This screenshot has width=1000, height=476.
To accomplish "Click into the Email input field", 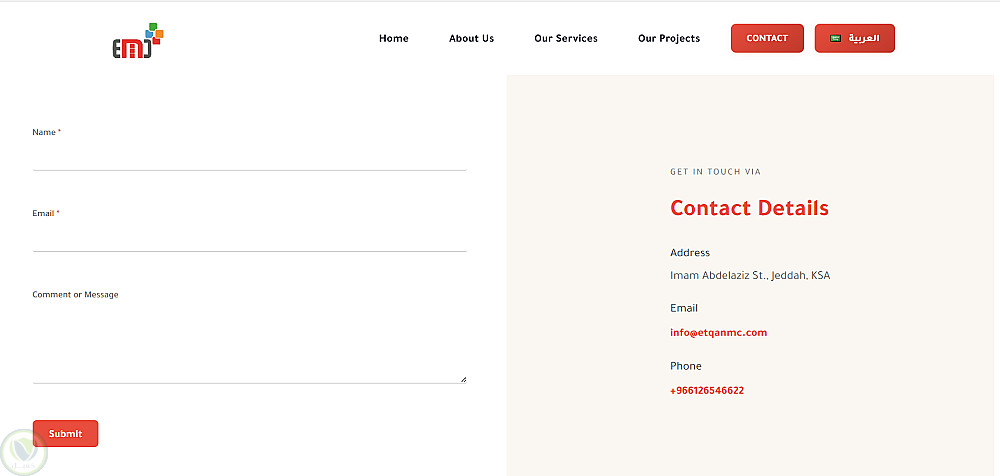I will 249,238.
